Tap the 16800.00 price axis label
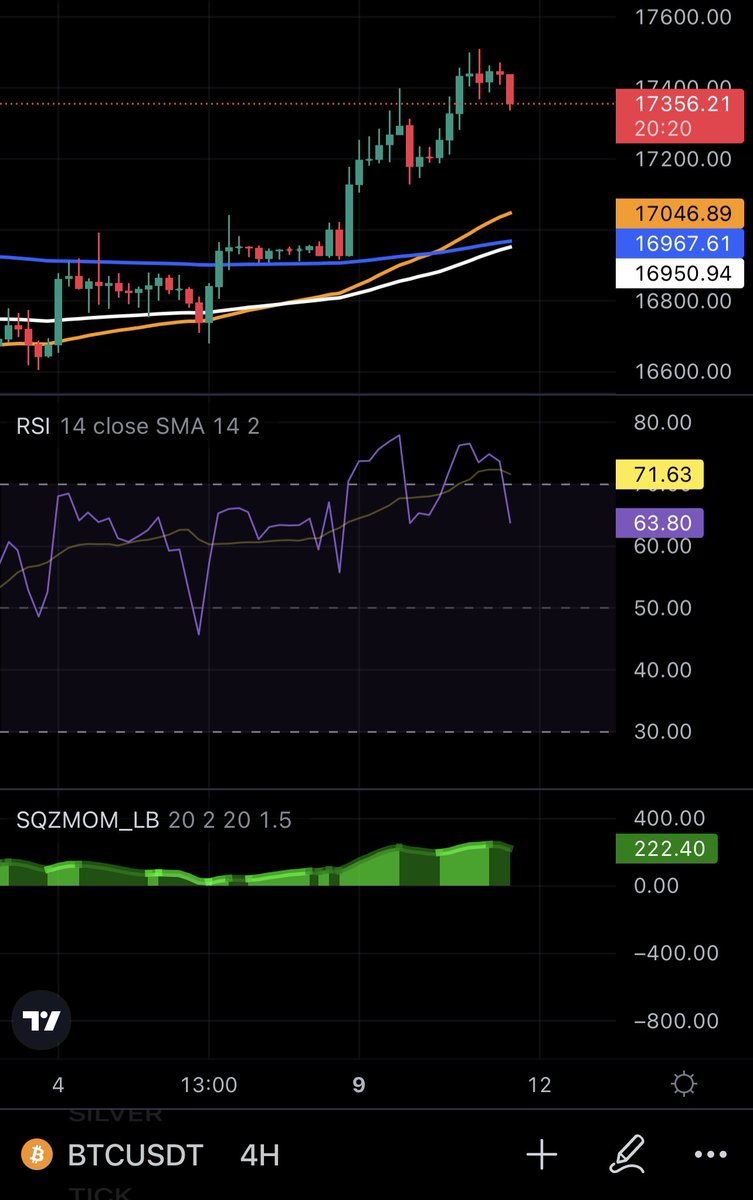Screen dimensions: 753x1200 coord(685,300)
